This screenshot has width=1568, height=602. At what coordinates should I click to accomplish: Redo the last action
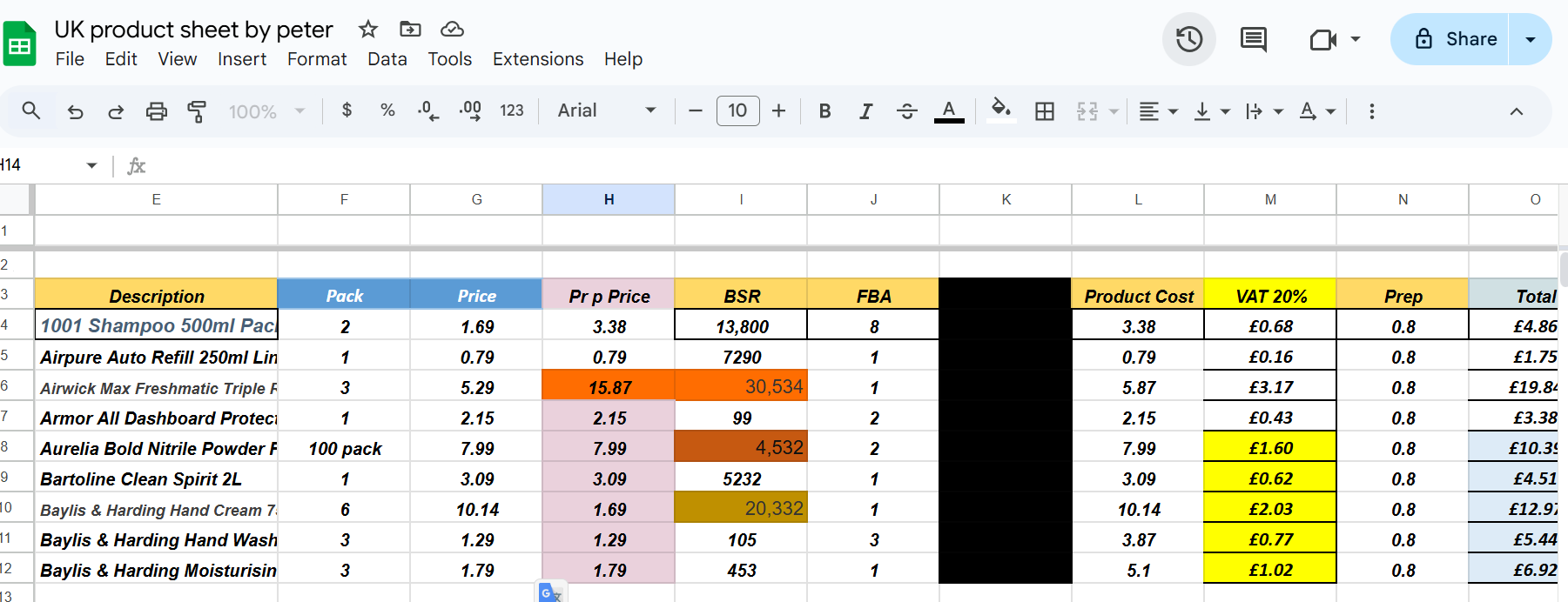[x=116, y=111]
